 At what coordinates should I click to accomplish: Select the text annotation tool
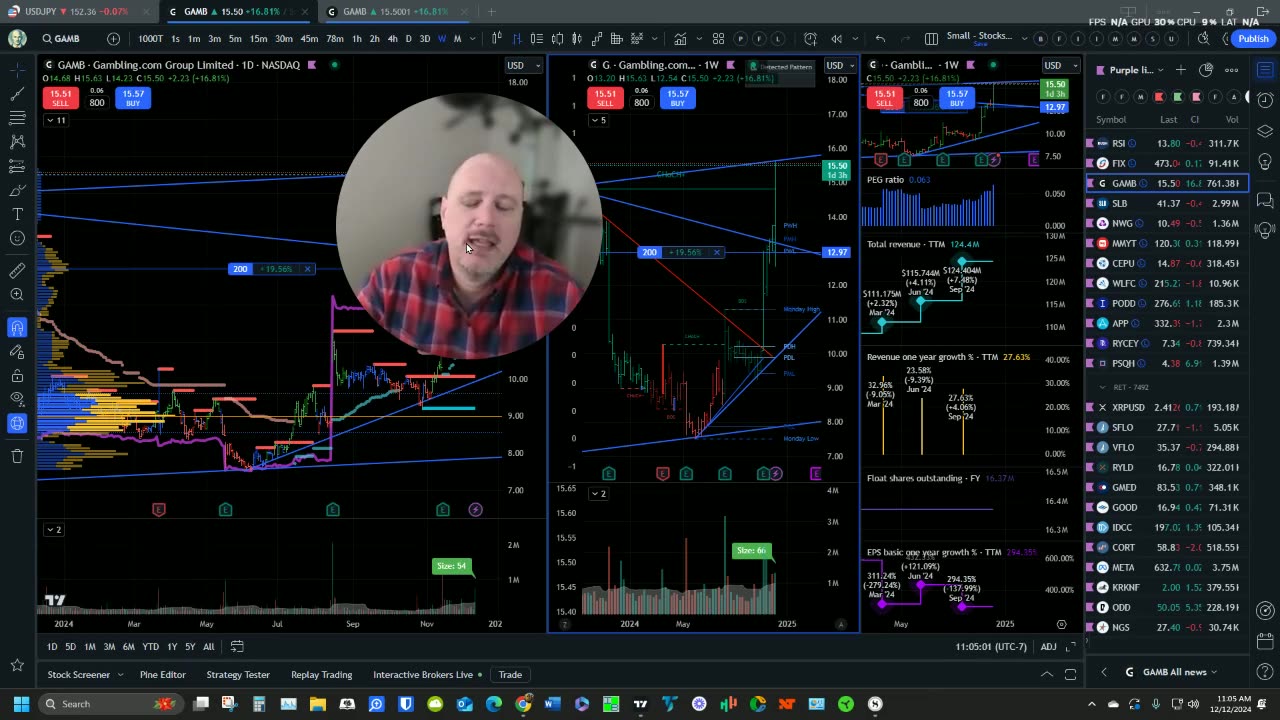pos(17,214)
